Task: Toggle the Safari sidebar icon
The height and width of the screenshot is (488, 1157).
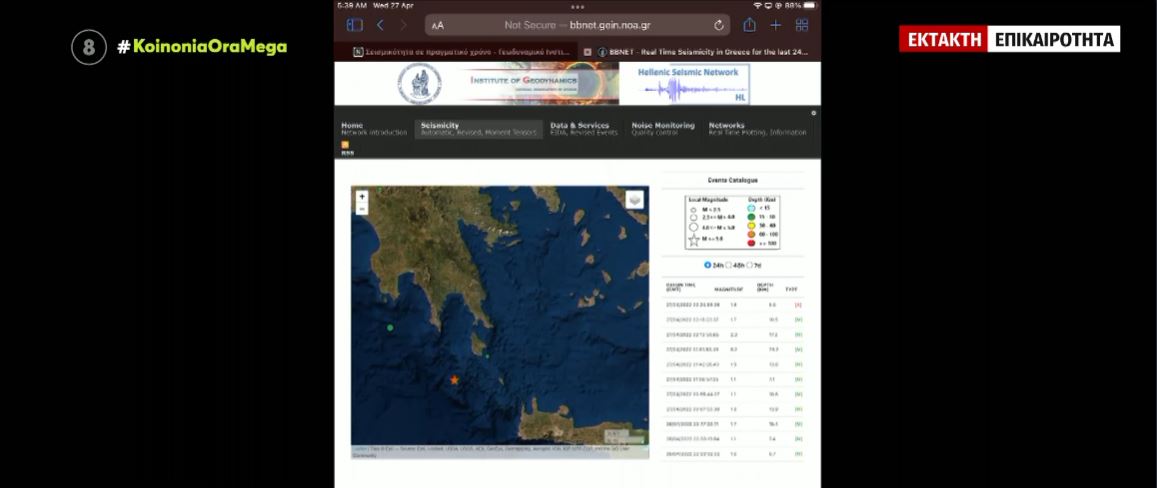Action: (x=355, y=25)
